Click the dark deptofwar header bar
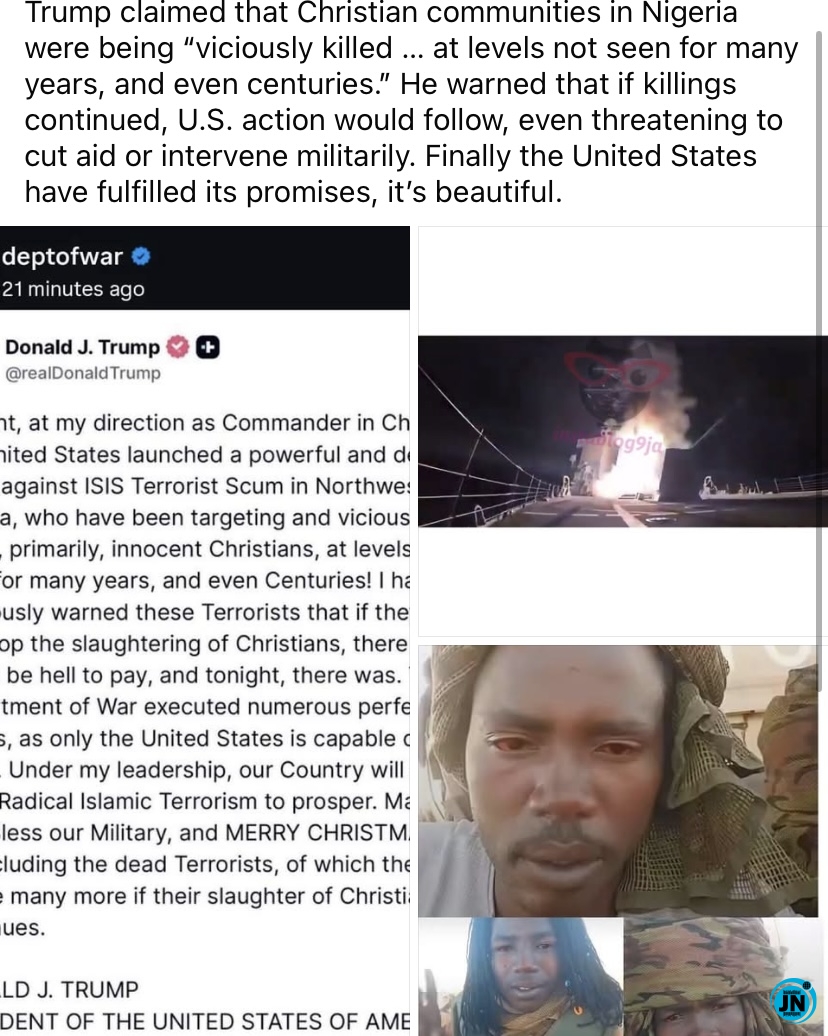 pyautogui.click(x=205, y=268)
